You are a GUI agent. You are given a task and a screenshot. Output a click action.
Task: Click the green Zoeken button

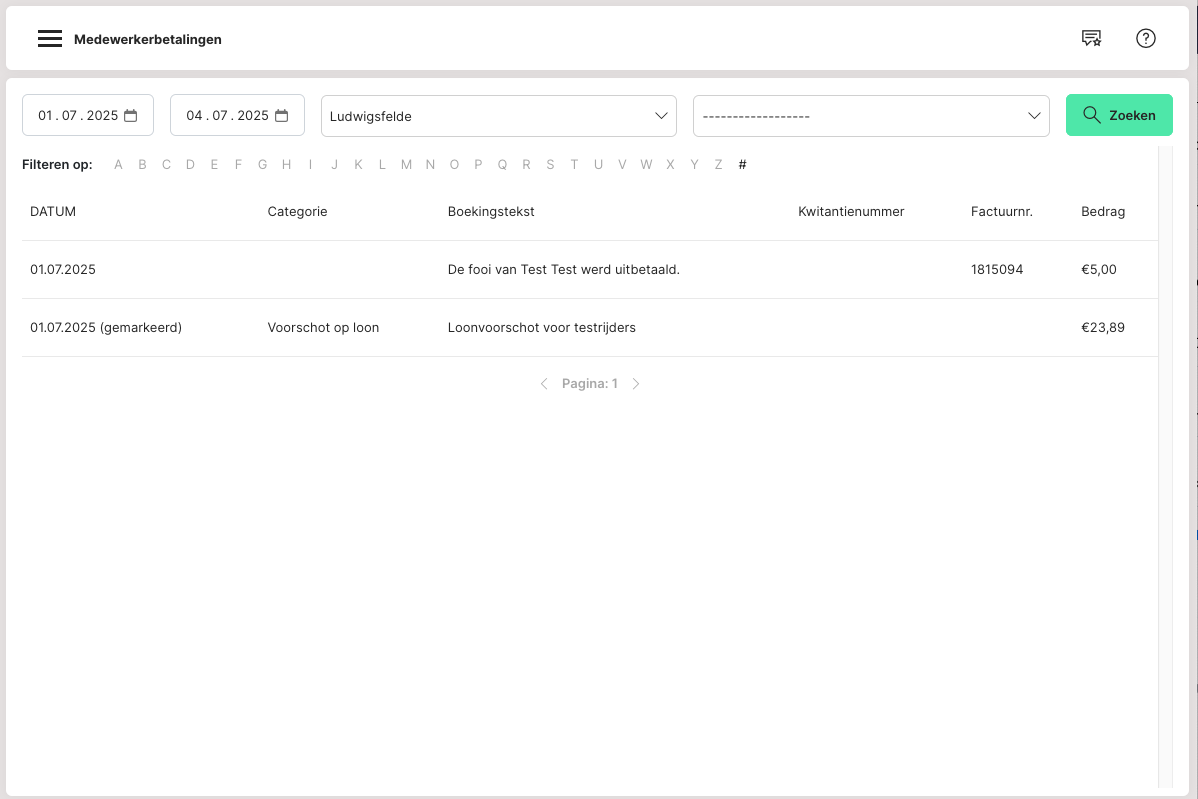[x=1119, y=115]
